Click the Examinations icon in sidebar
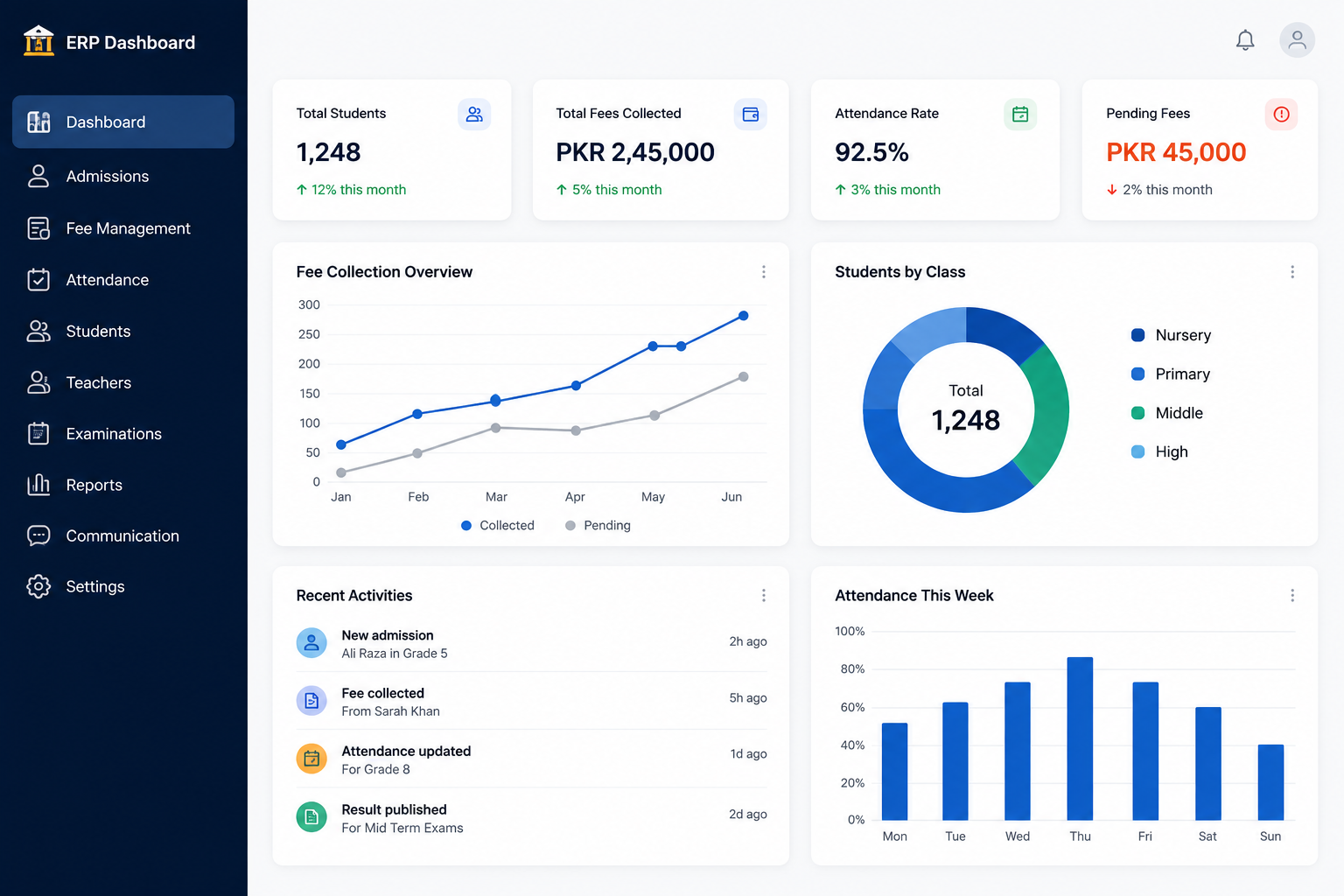 point(38,433)
